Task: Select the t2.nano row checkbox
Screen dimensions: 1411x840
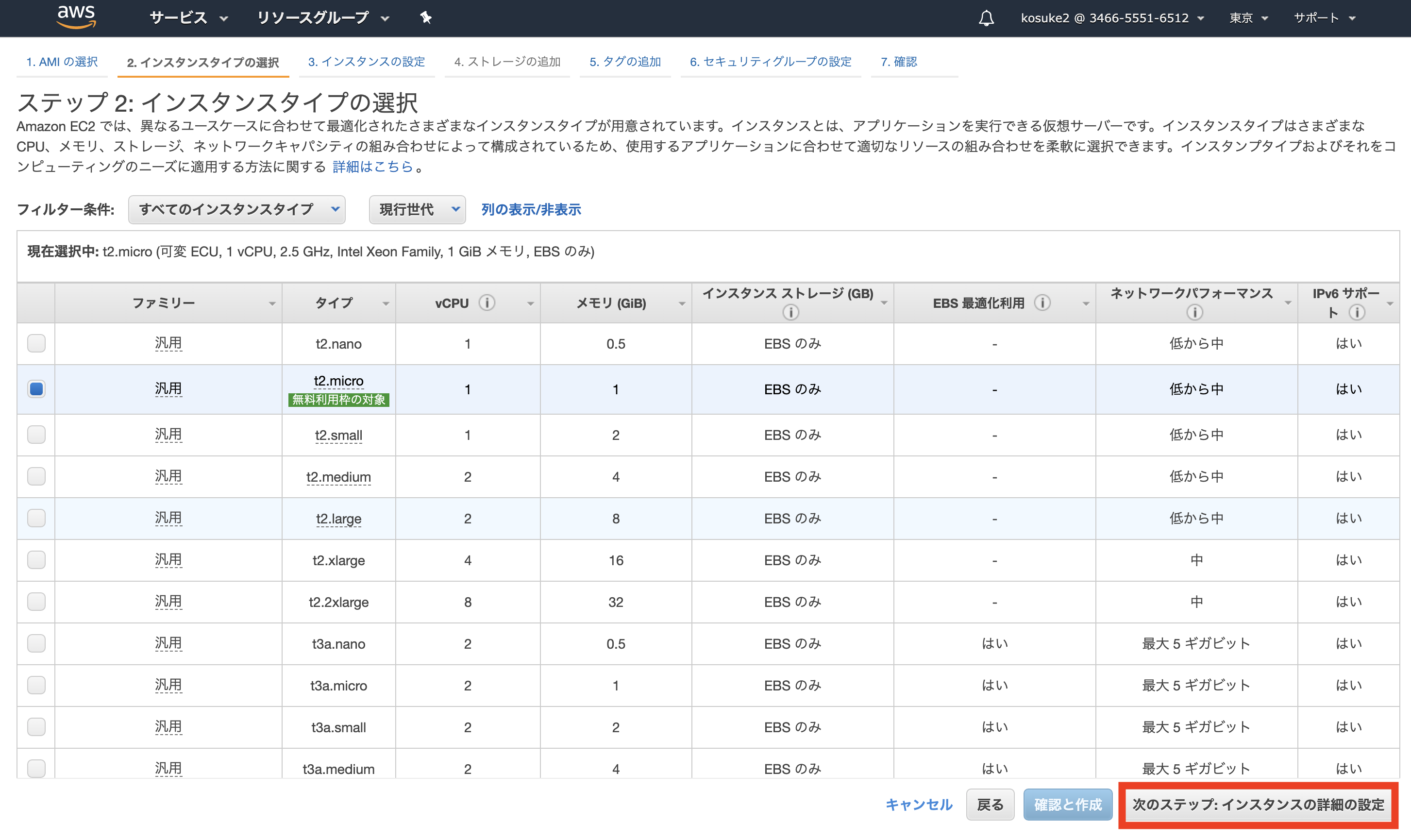Action: [x=36, y=343]
